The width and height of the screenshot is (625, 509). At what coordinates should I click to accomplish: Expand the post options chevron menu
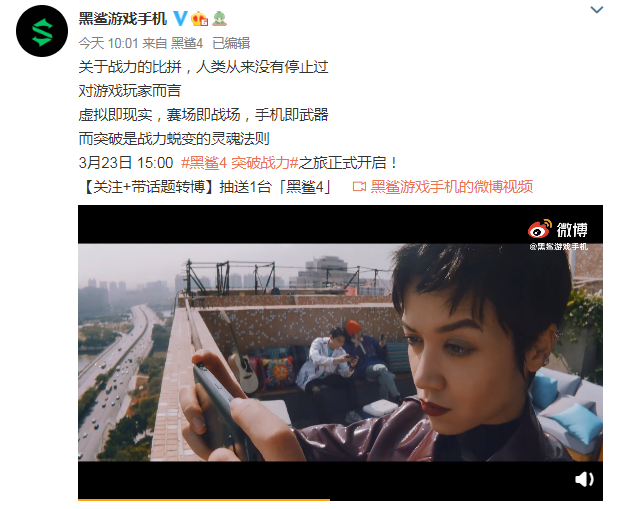click(596, 10)
